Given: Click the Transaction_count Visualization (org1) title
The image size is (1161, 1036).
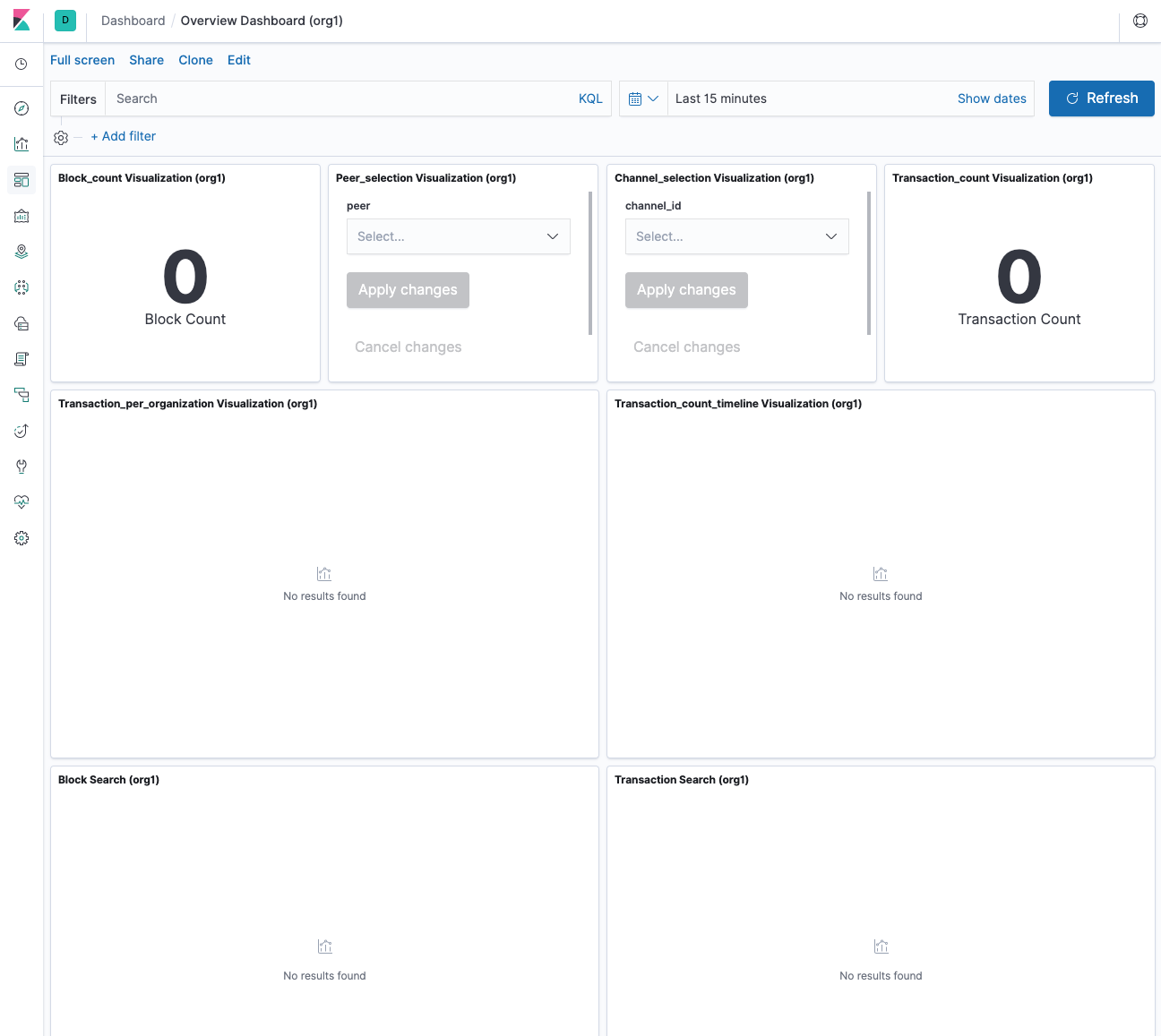Looking at the screenshot, I should [x=993, y=178].
